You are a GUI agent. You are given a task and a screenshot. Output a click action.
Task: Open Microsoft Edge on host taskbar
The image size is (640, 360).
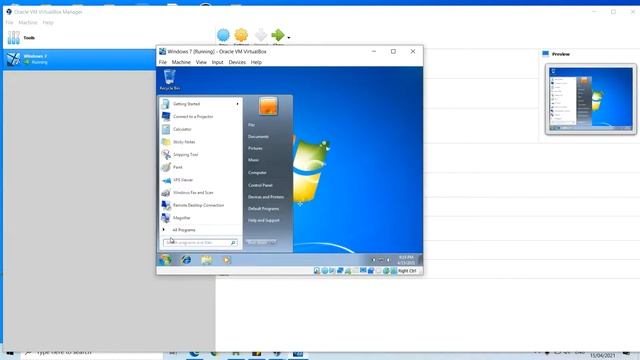pos(194,354)
